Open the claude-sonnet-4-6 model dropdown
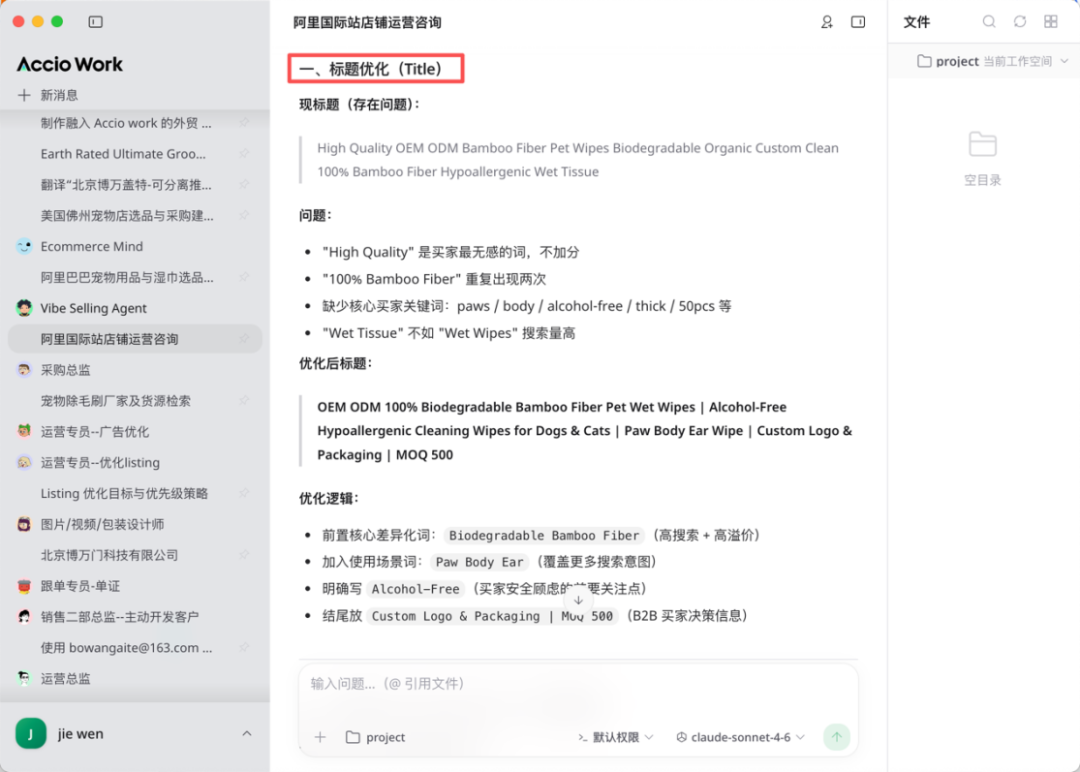The image size is (1080, 772). (x=740, y=737)
